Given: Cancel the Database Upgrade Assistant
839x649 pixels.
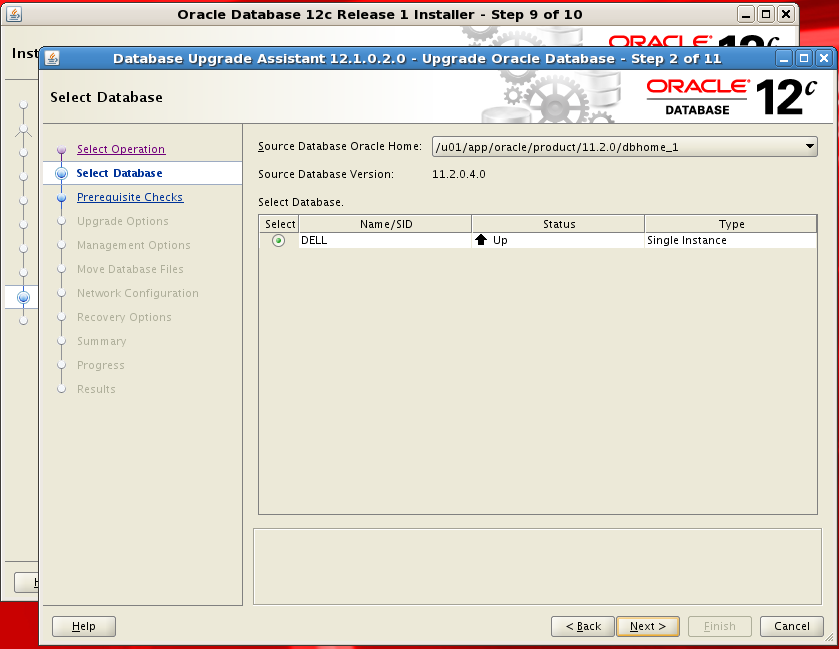Looking at the screenshot, I should pyautogui.click(x=791, y=626).
